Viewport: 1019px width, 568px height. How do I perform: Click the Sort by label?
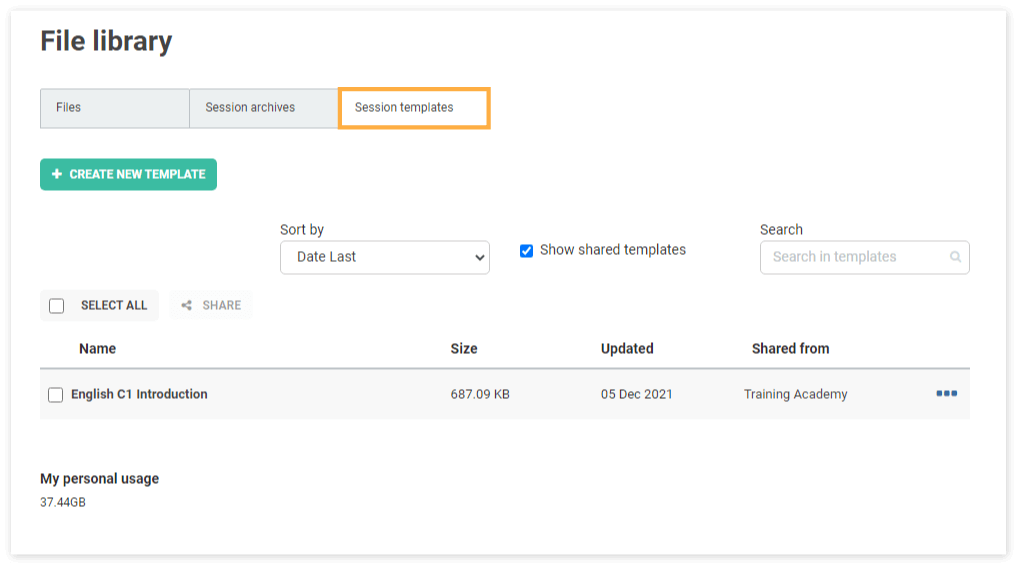pyautogui.click(x=302, y=229)
